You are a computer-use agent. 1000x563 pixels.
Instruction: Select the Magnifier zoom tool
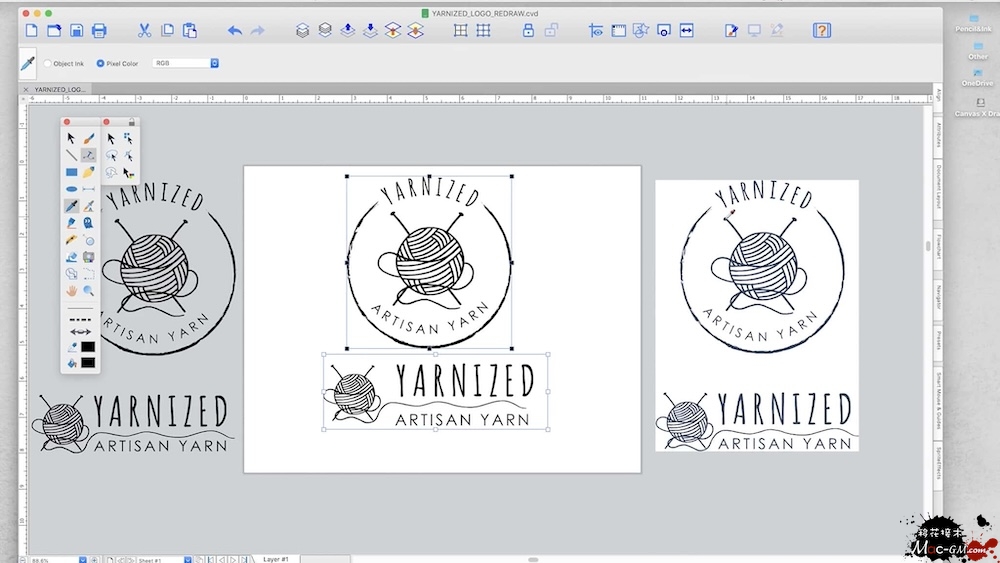coord(89,291)
